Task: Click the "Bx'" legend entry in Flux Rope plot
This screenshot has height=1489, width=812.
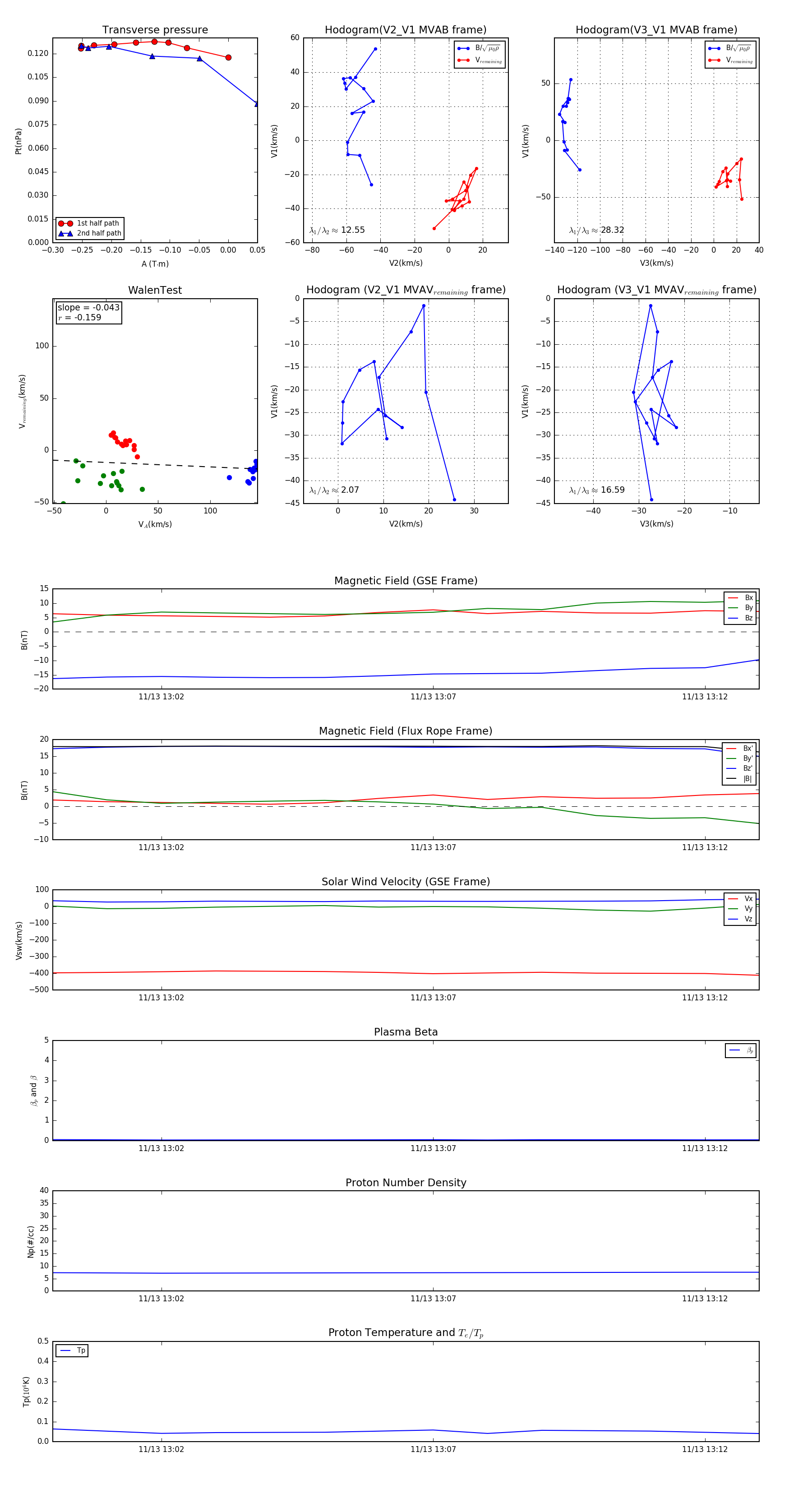Action: [x=740, y=749]
